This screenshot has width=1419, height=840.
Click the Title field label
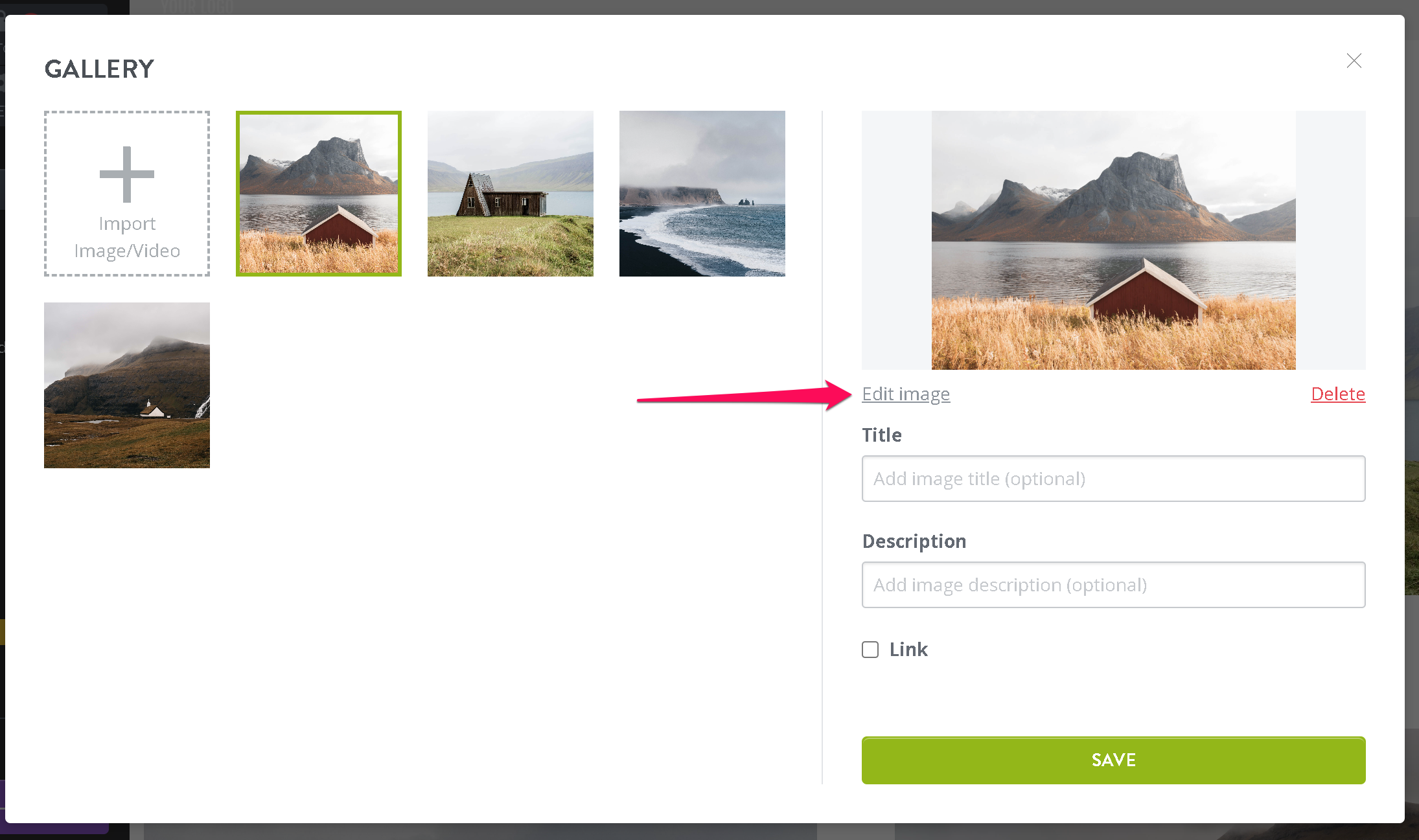882,435
